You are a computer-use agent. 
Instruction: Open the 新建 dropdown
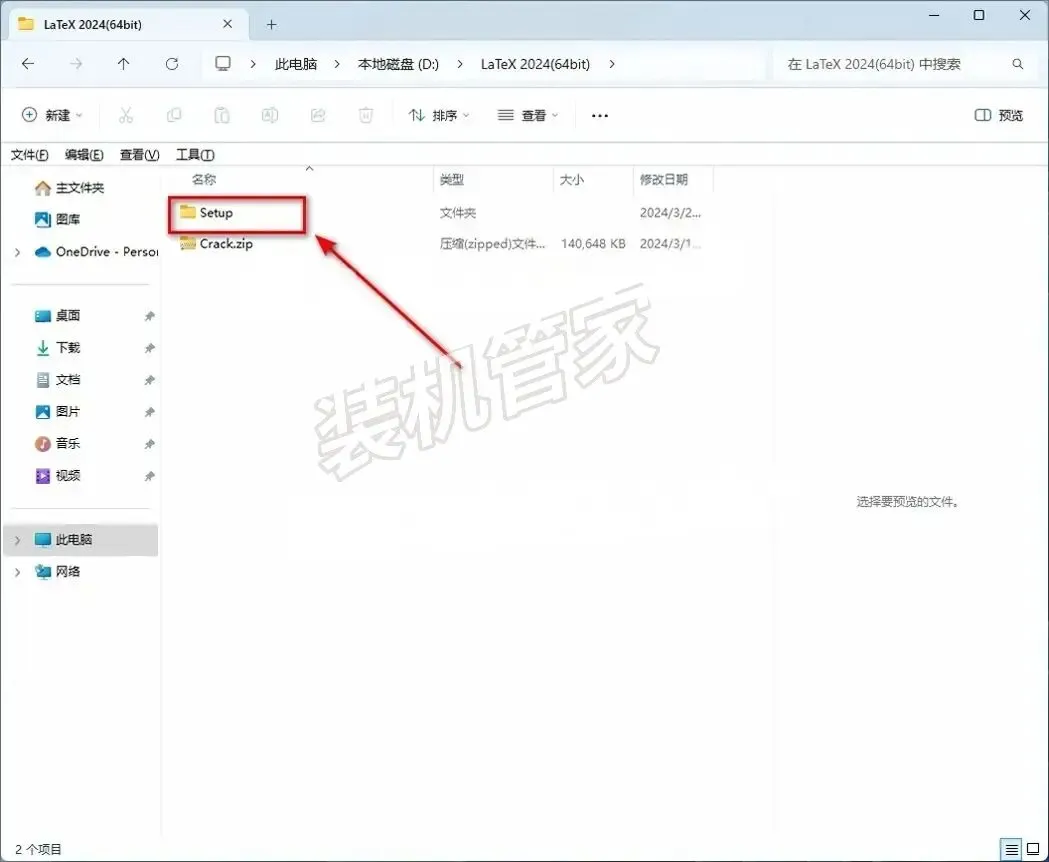[52, 115]
